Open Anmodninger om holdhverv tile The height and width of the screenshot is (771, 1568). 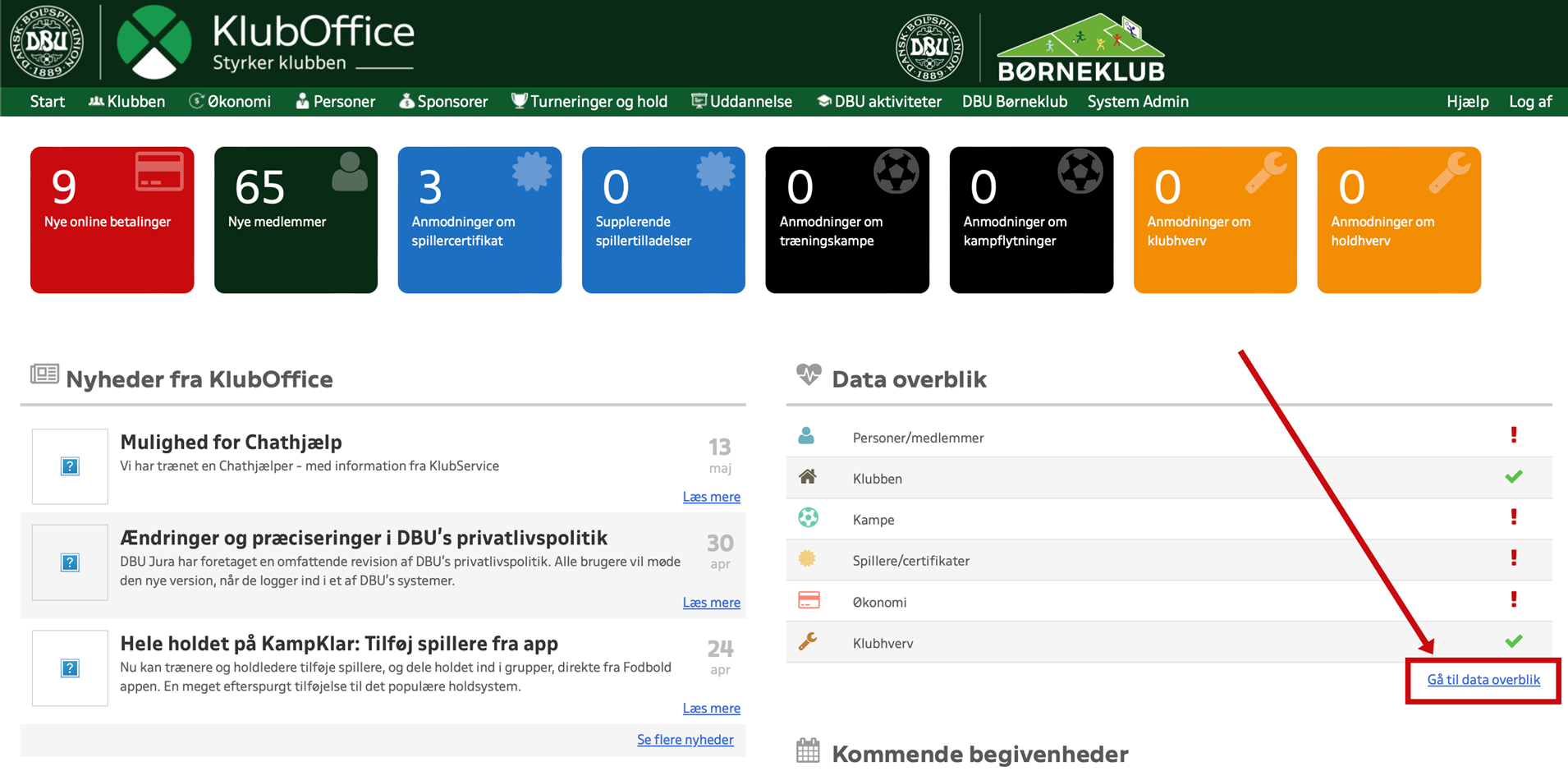tap(1399, 220)
